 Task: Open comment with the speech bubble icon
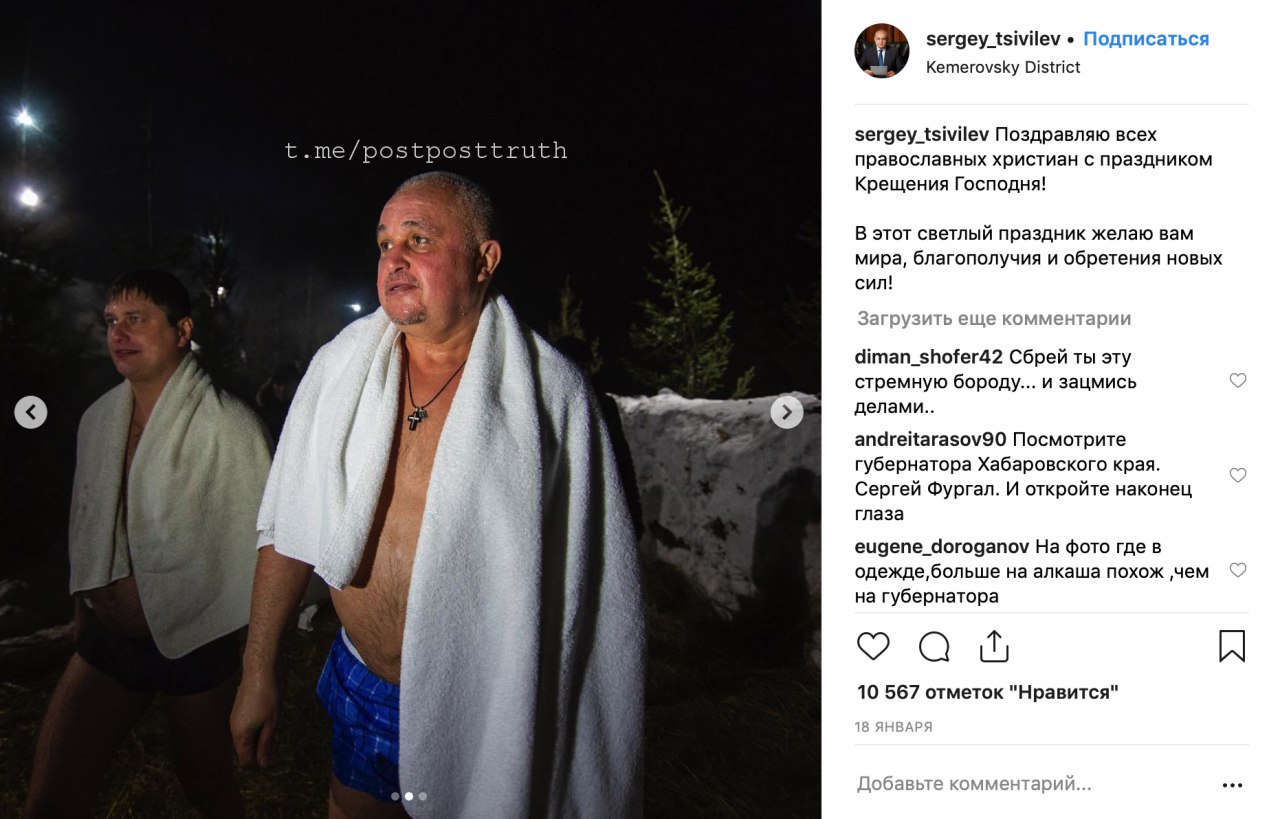coord(934,647)
